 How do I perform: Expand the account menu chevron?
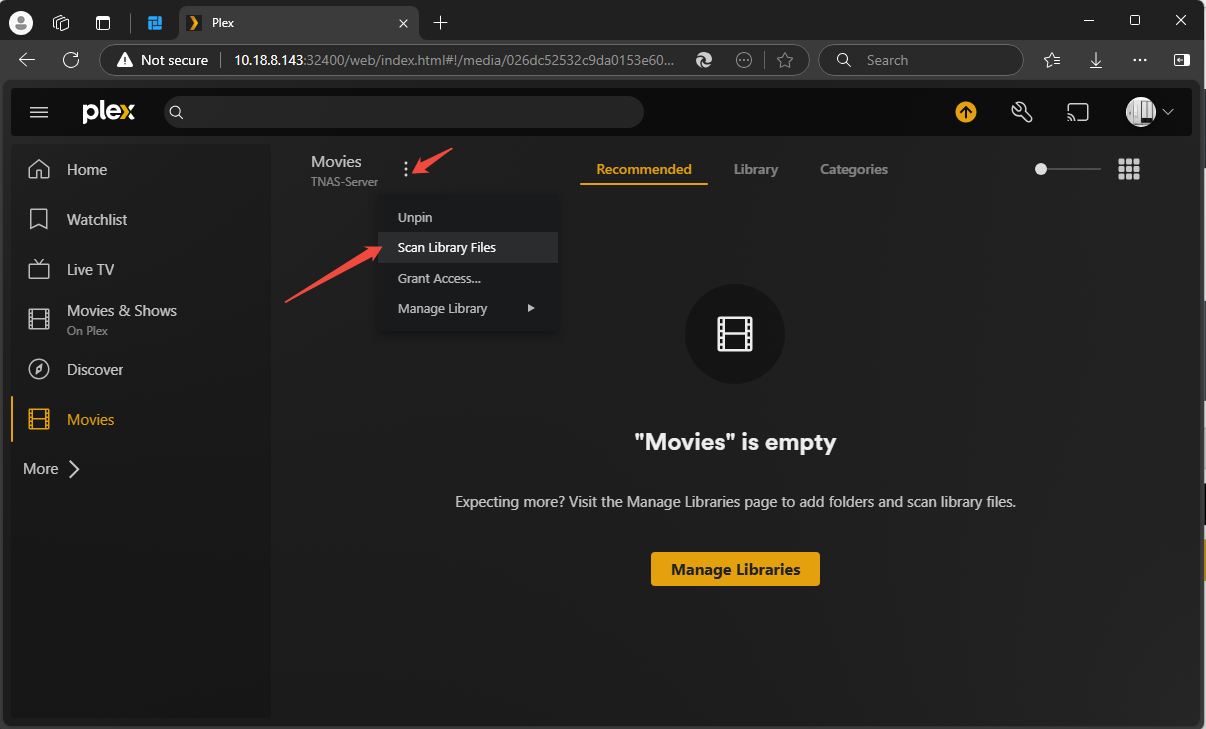[1168, 112]
